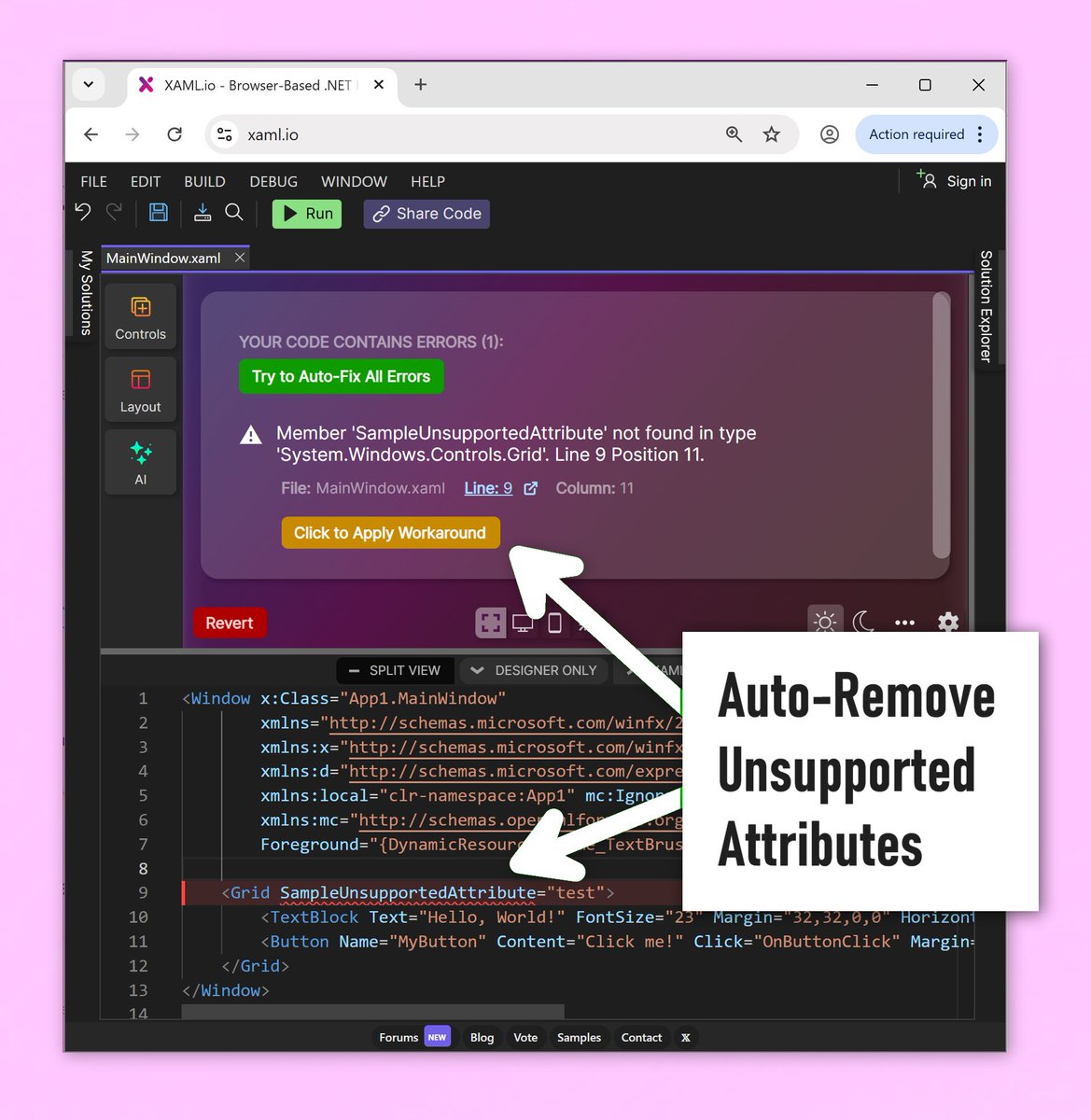1091x1120 pixels.
Task: Switch to dark theme with the moon icon
Action: [864, 622]
